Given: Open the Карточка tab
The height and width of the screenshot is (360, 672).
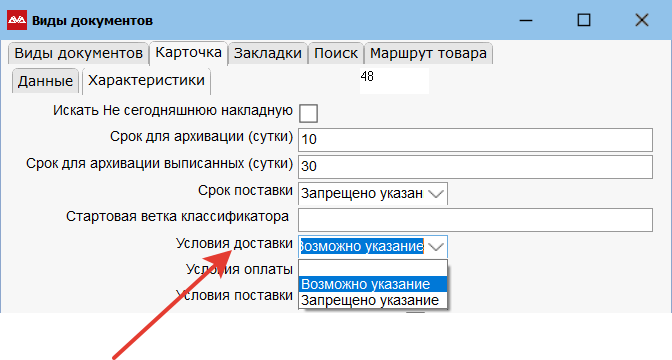Looking at the screenshot, I should tap(188, 53).
